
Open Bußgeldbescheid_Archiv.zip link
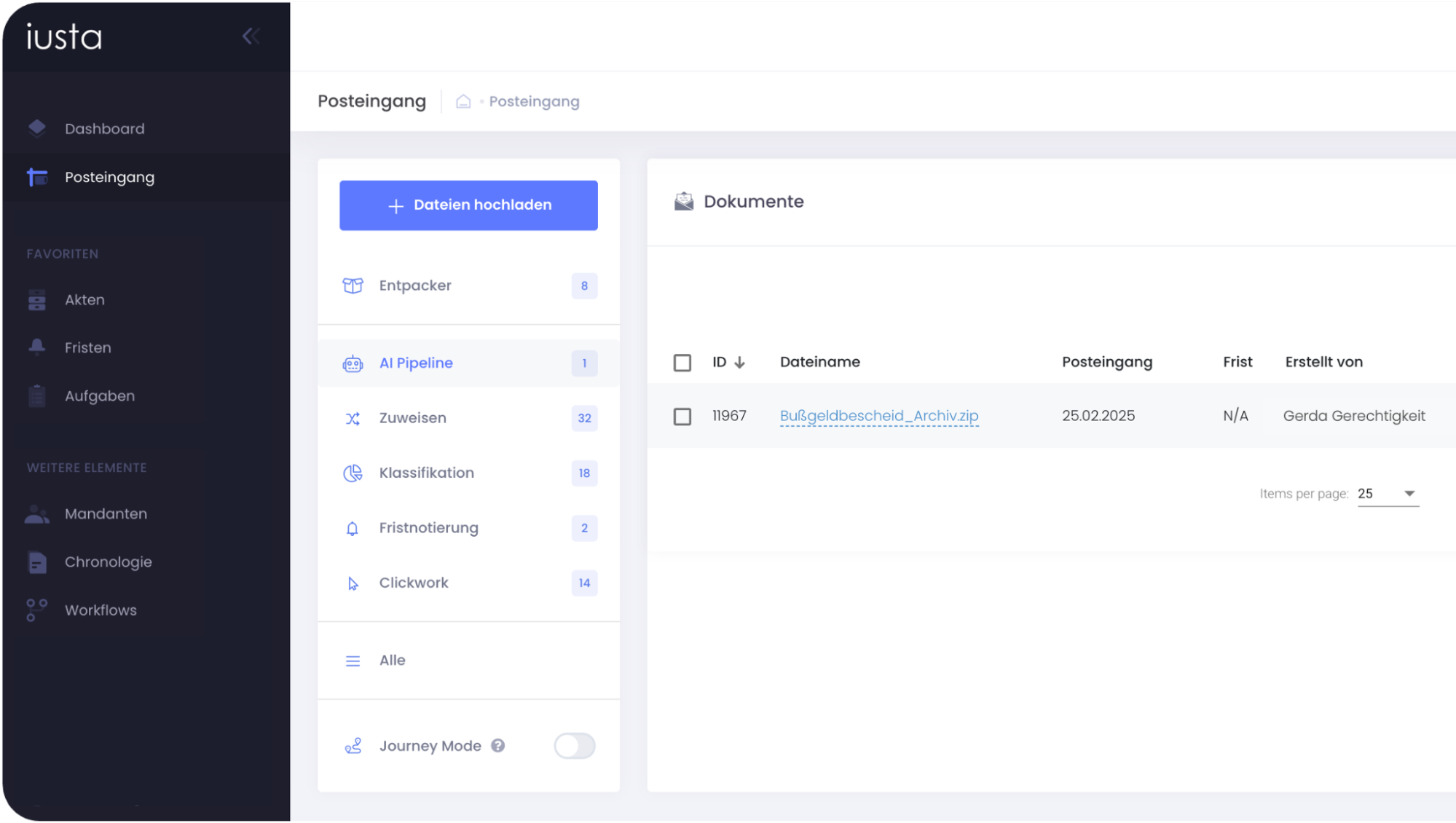pos(878,416)
